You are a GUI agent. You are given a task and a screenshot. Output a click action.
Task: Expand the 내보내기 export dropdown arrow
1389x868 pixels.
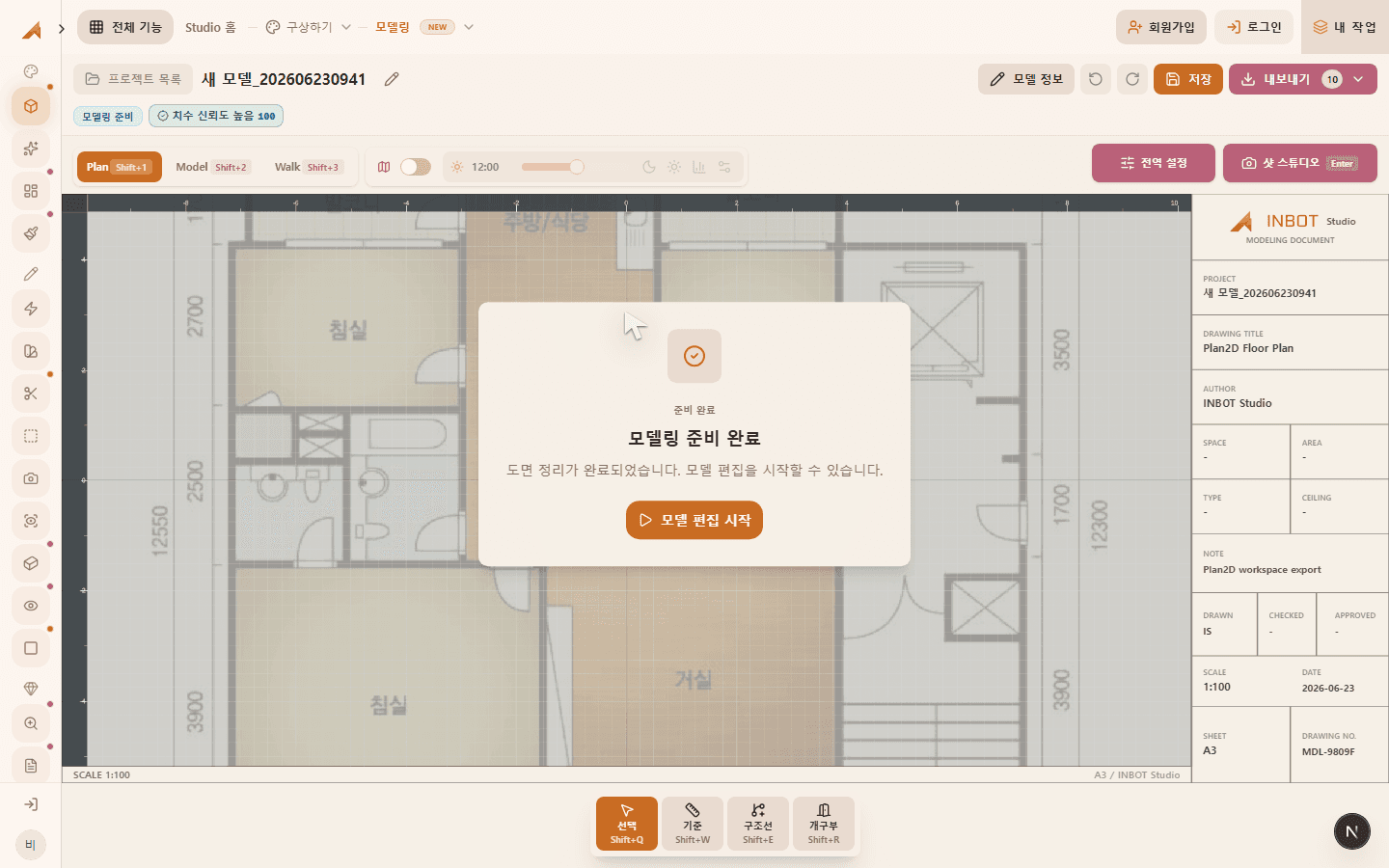[1358, 79]
